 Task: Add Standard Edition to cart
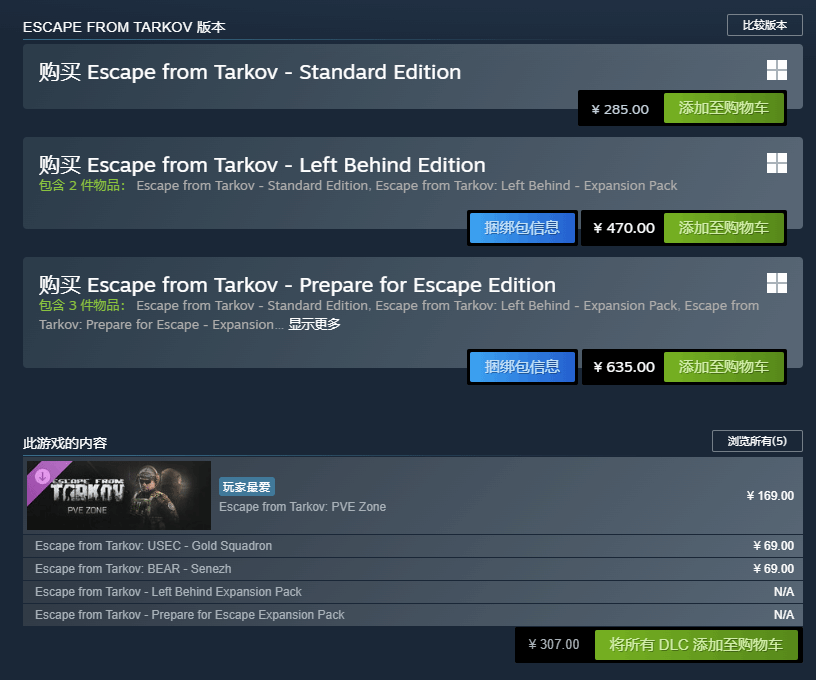[723, 109]
